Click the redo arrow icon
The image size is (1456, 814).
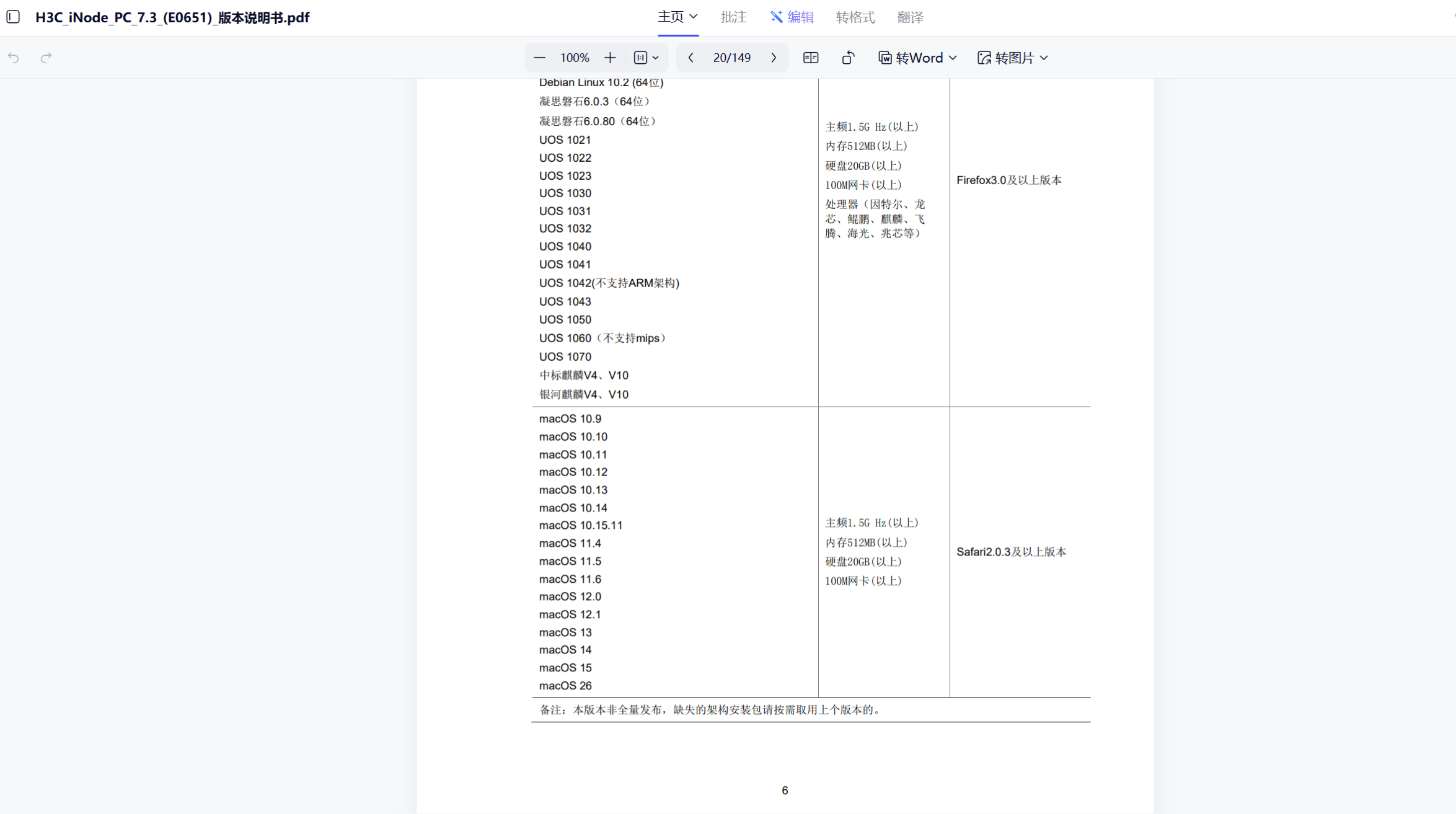pyautogui.click(x=46, y=58)
